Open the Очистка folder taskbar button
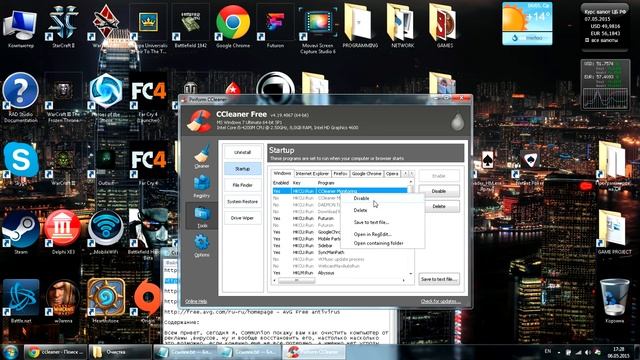The width and height of the screenshot is (640, 360). point(120,352)
